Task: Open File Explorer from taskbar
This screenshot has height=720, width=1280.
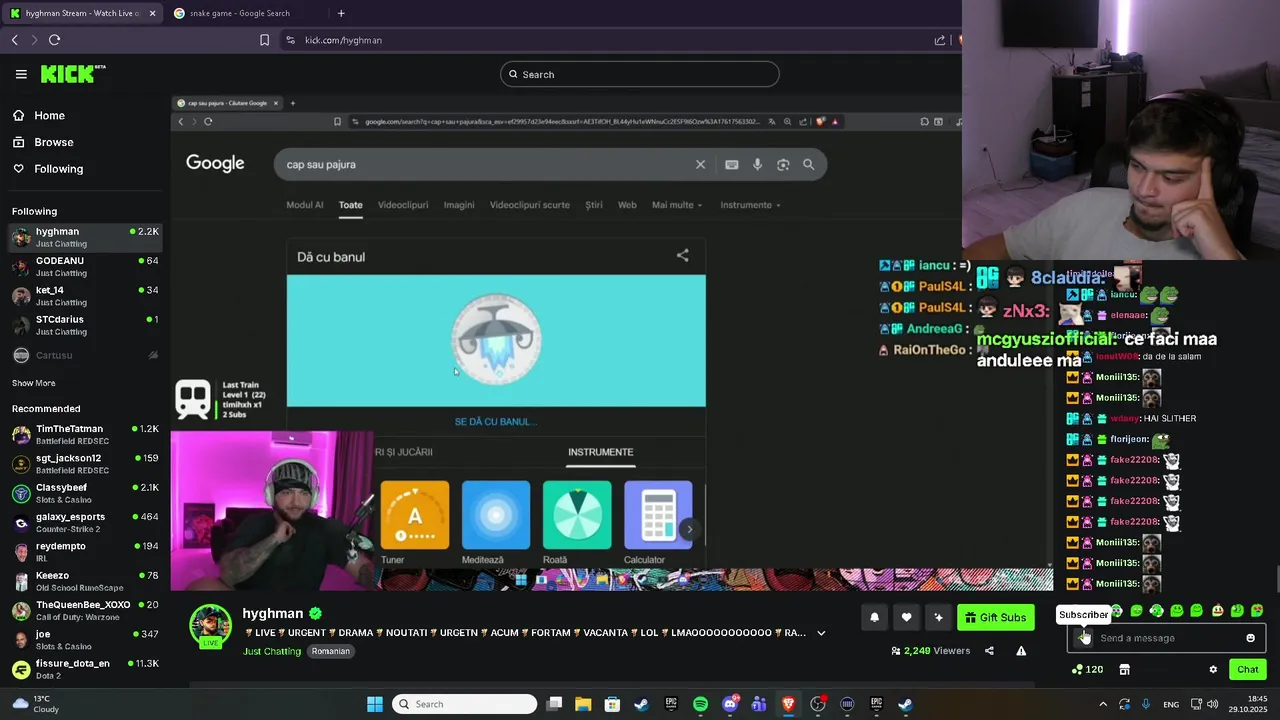Action: tap(583, 704)
